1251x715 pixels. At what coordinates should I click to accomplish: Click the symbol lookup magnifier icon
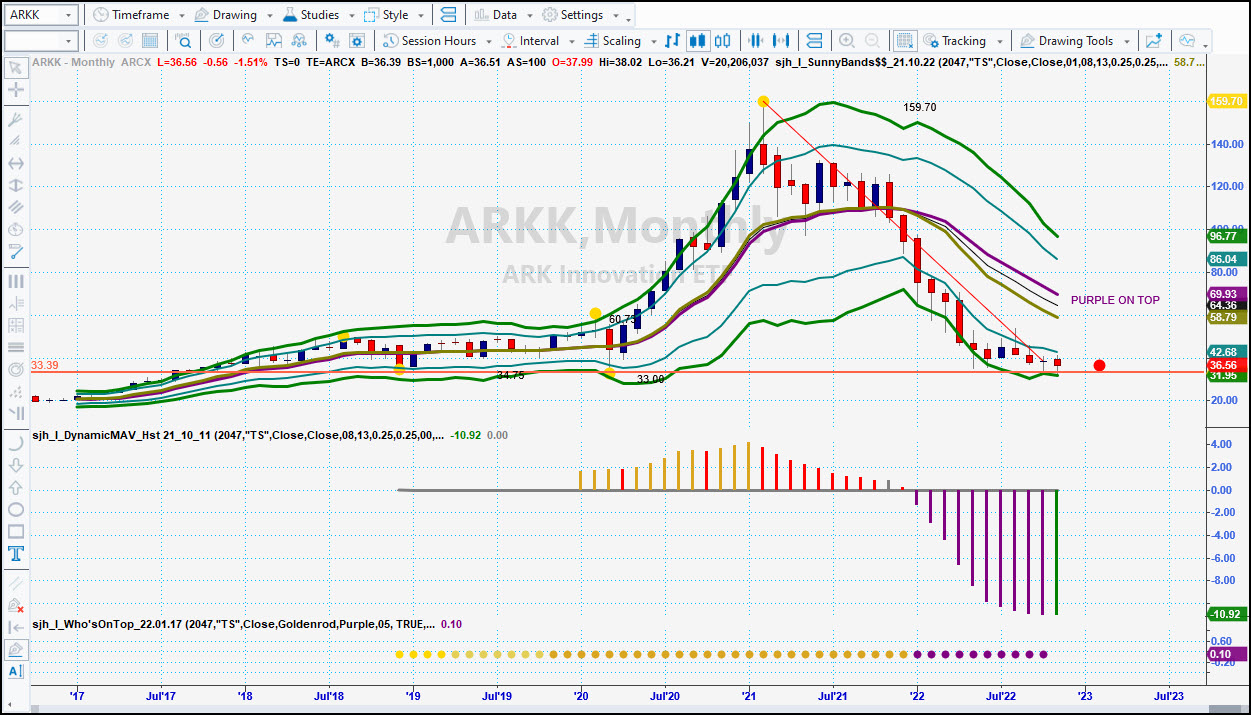(184, 41)
